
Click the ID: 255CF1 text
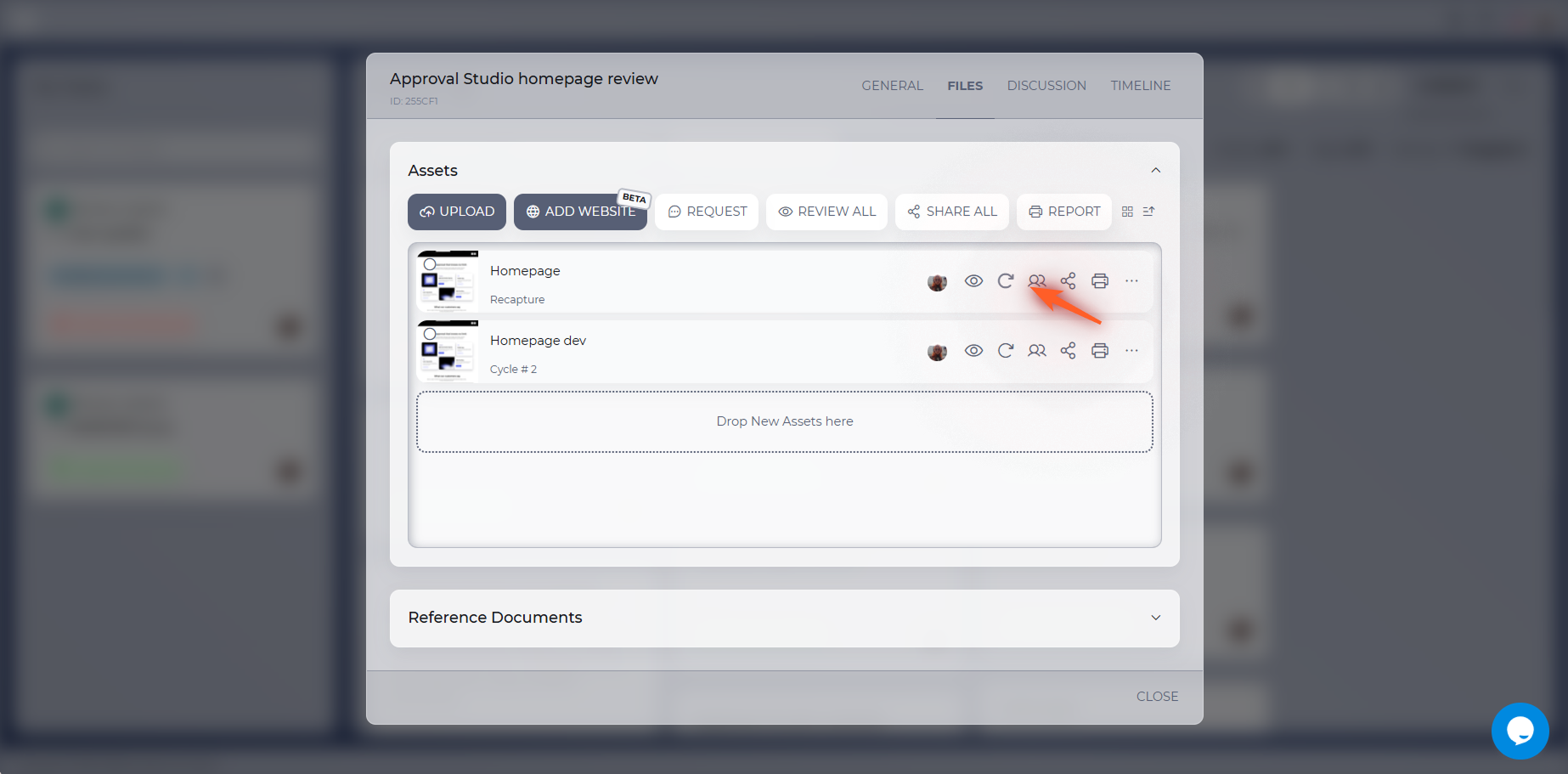pos(414,101)
